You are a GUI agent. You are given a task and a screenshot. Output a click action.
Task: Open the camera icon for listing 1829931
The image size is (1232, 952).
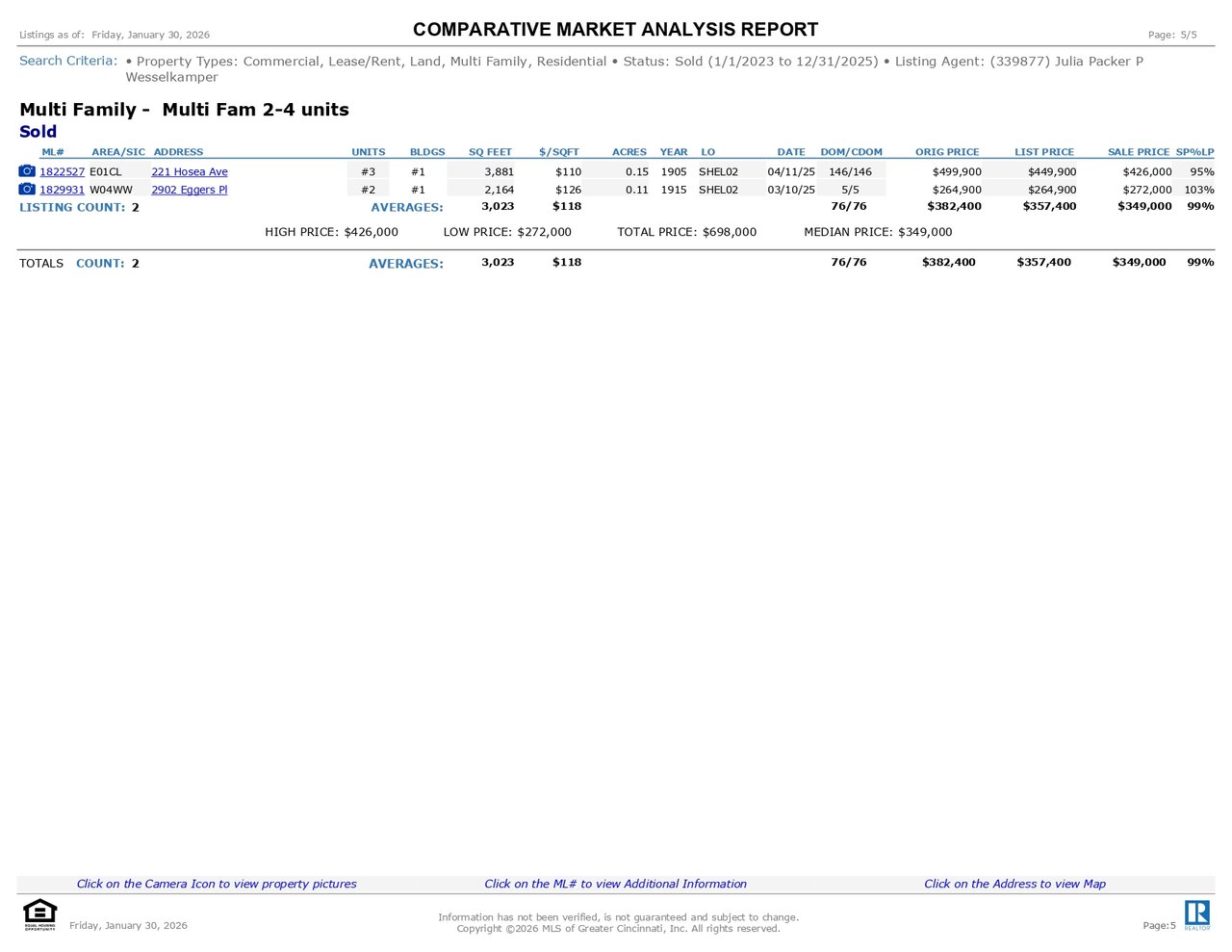pos(27,190)
